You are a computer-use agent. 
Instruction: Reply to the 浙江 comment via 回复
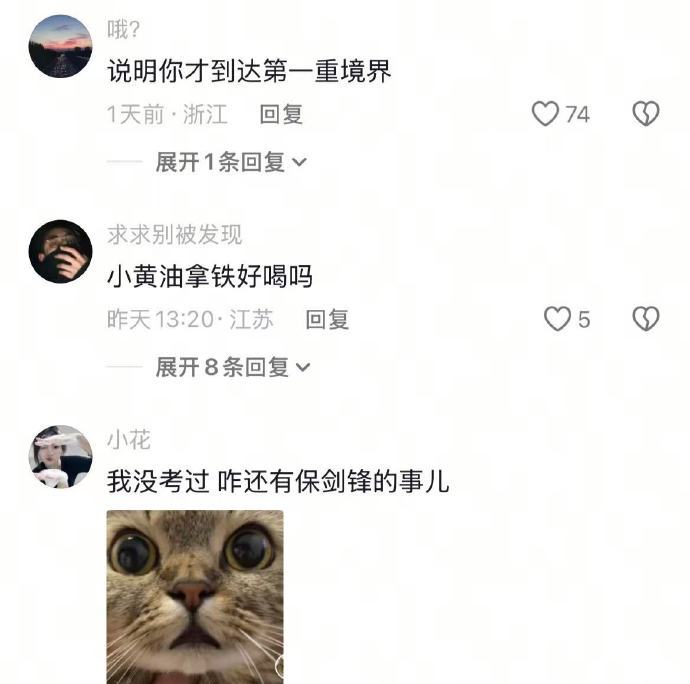281,114
